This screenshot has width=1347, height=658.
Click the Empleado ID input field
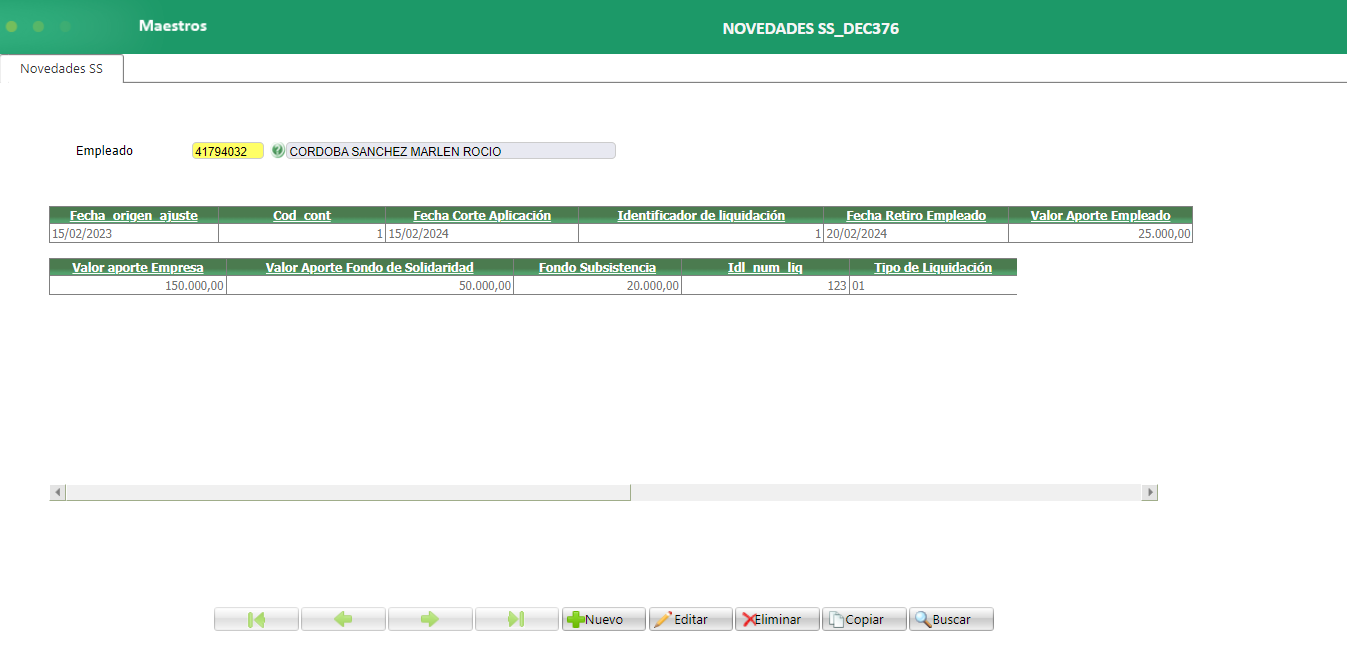click(x=228, y=151)
